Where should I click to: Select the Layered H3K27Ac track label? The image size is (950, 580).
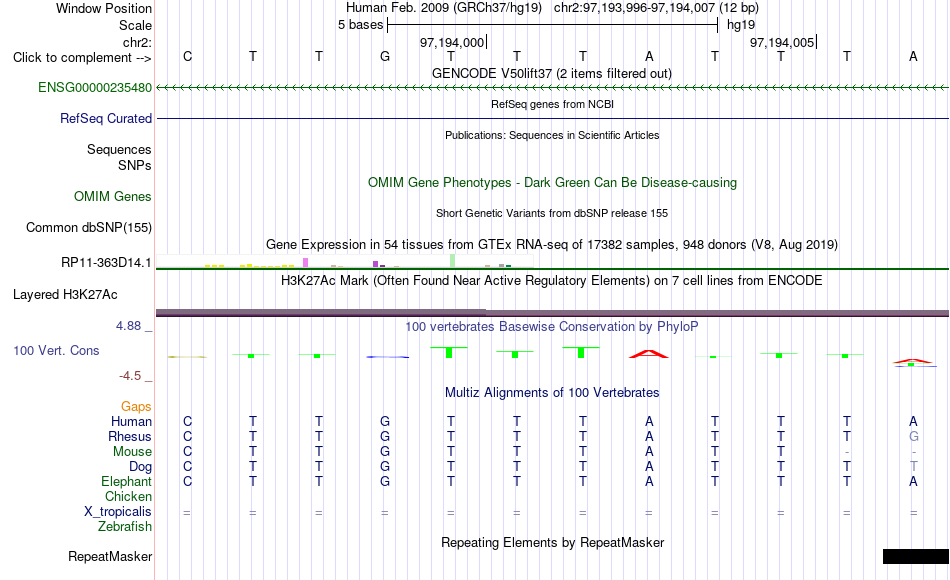[65, 295]
